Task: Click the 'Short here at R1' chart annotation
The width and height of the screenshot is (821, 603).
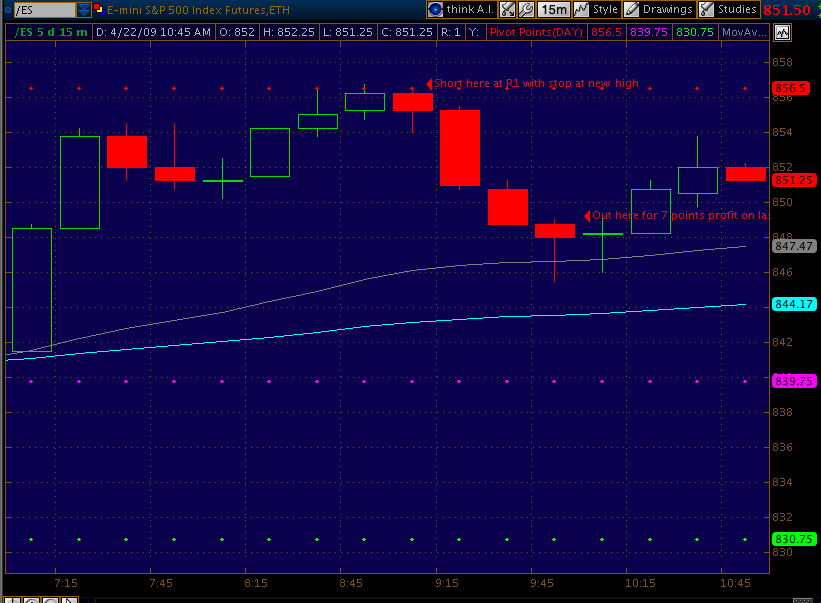Action: coord(535,84)
